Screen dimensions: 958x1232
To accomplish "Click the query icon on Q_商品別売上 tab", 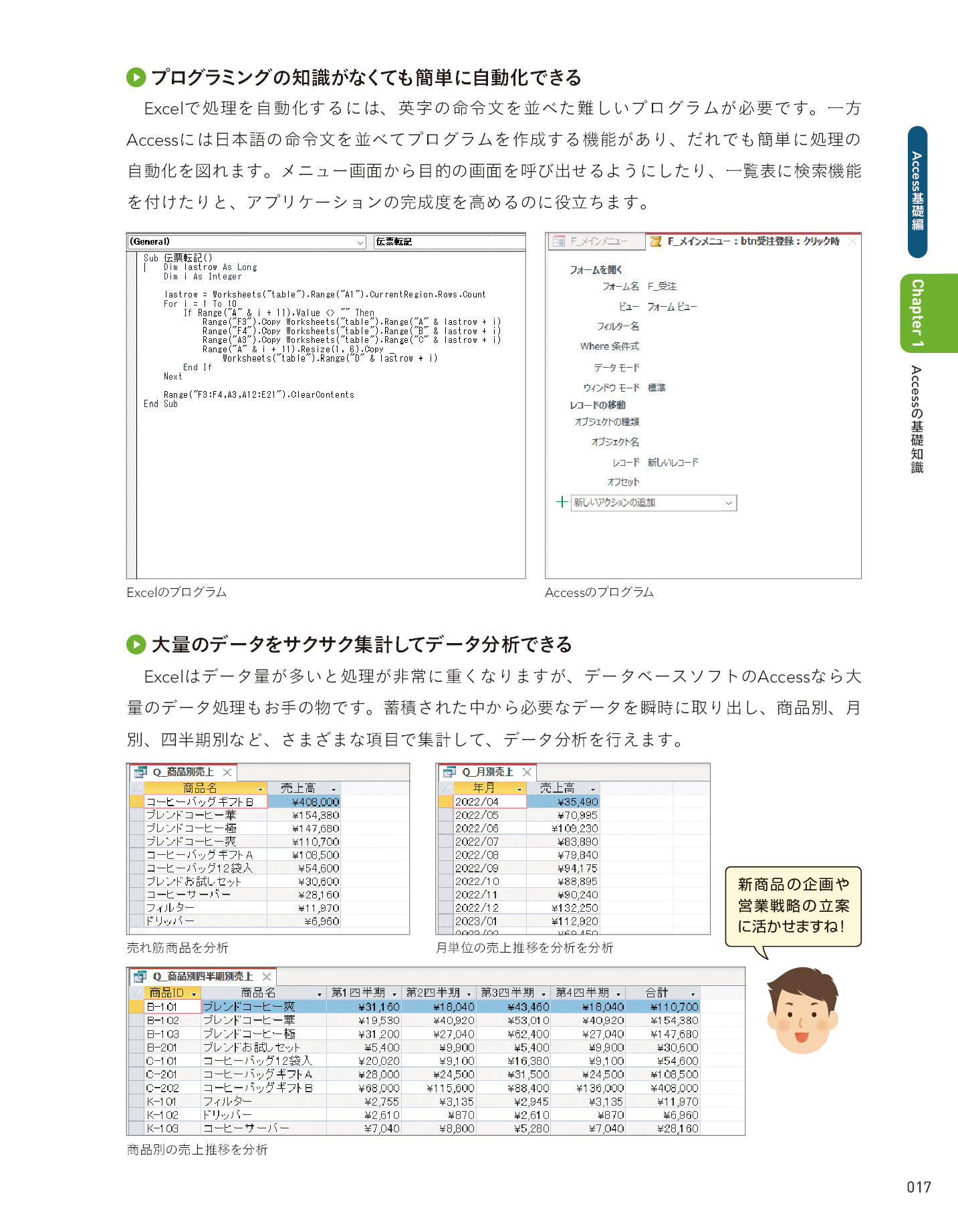I will click(140, 772).
